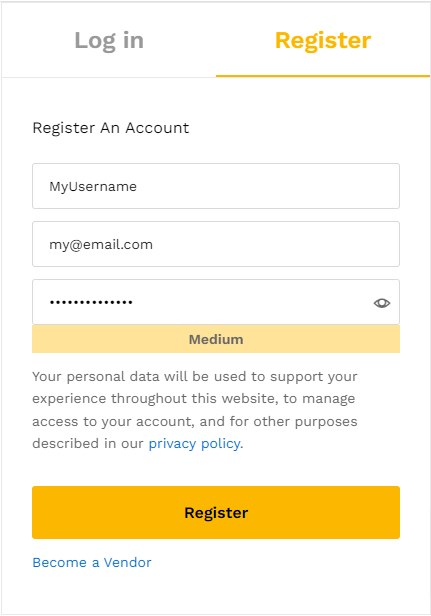
Task: Open the privacy policy link
Action: [x=194, y=444]
